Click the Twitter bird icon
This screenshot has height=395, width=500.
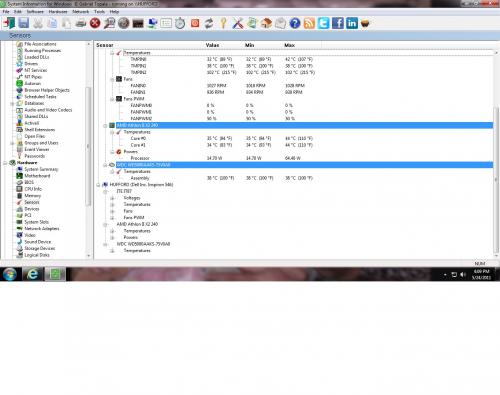323,23
